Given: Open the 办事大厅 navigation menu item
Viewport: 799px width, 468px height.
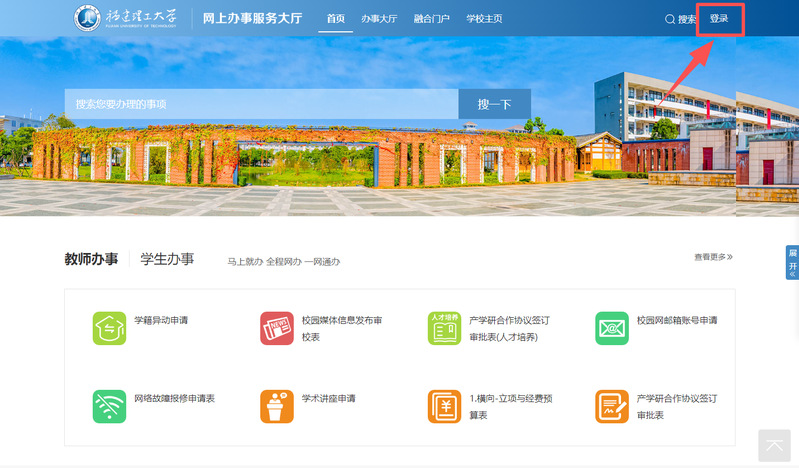Looking at the screenshot, I should coord(379,19).
